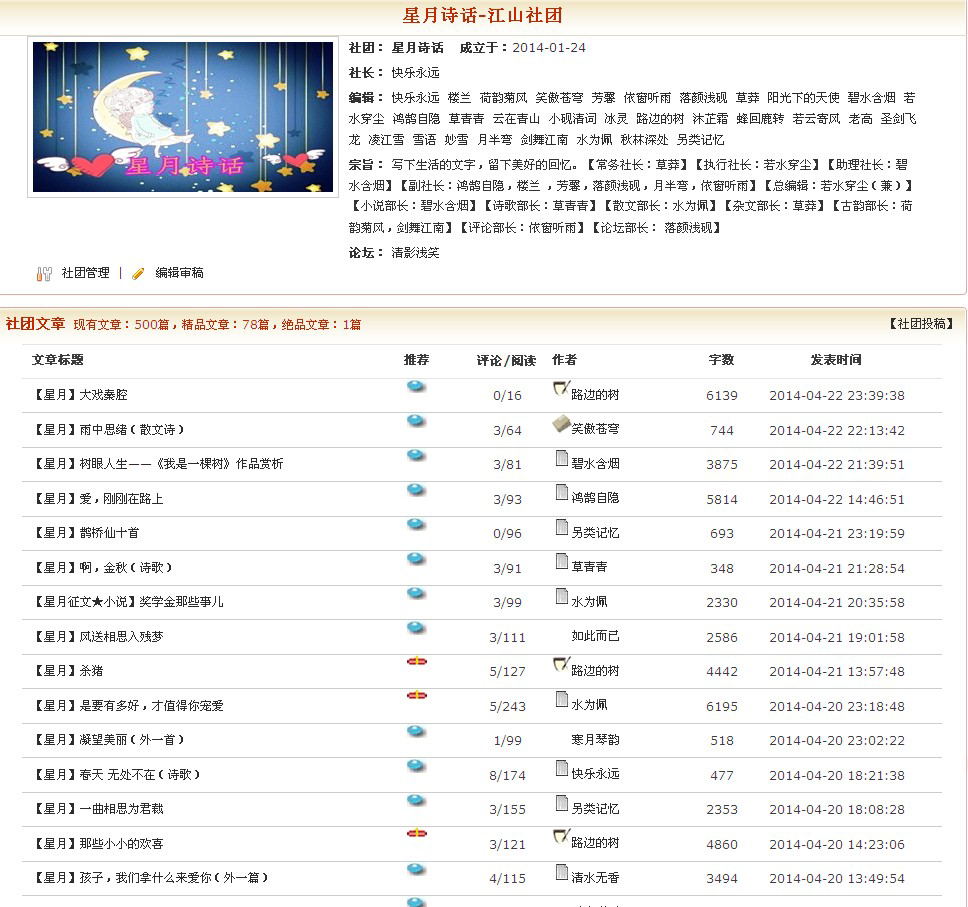Click recommend icon in 爱，刚刚在路上 row
This screenshot has width=968, height=907.
coord(417,490)
